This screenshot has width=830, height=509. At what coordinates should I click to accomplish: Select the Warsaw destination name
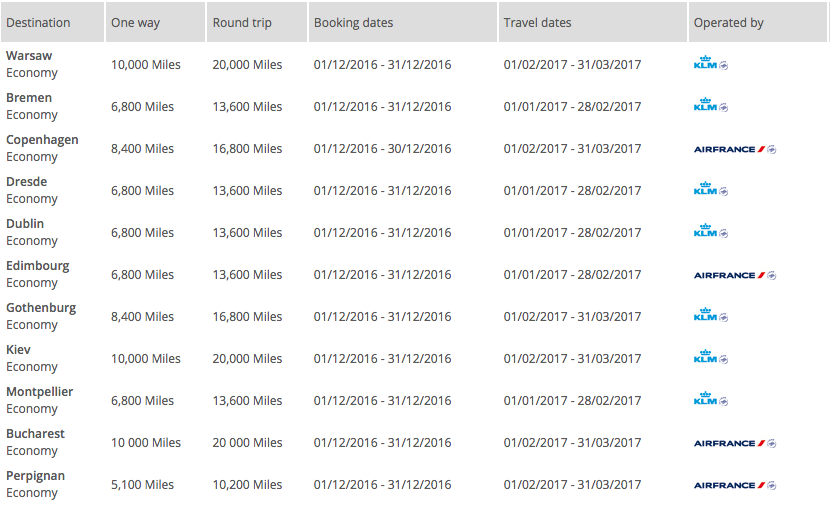tap(29, 56)
